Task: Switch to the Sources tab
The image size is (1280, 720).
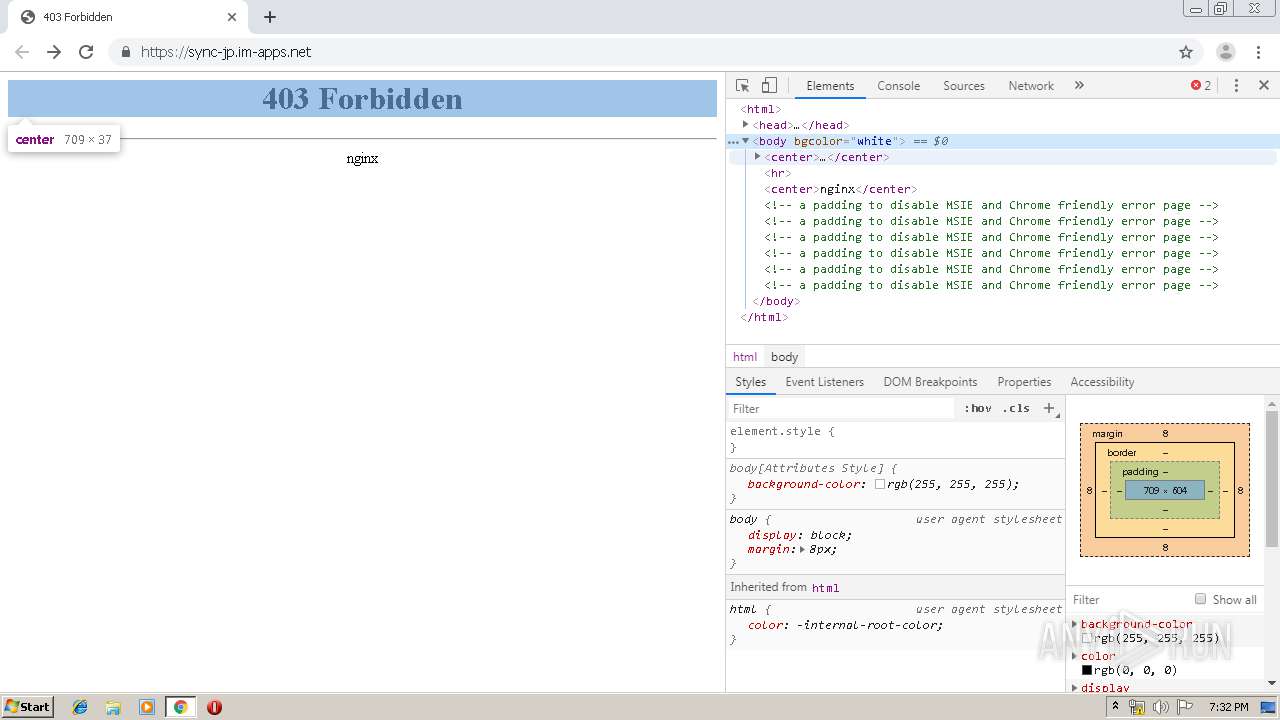Action: coord(964,86)
